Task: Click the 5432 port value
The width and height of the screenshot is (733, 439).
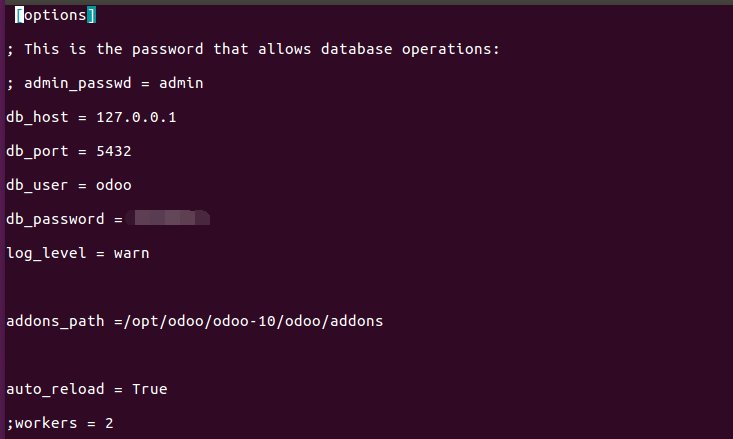Action: [x=114, y=151]
